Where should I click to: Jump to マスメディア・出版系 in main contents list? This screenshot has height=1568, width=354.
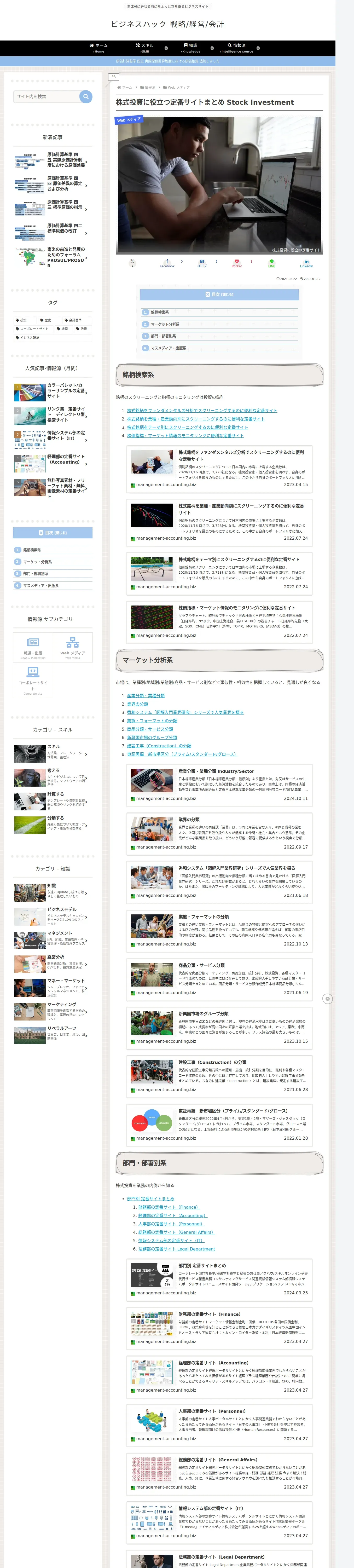169,348
